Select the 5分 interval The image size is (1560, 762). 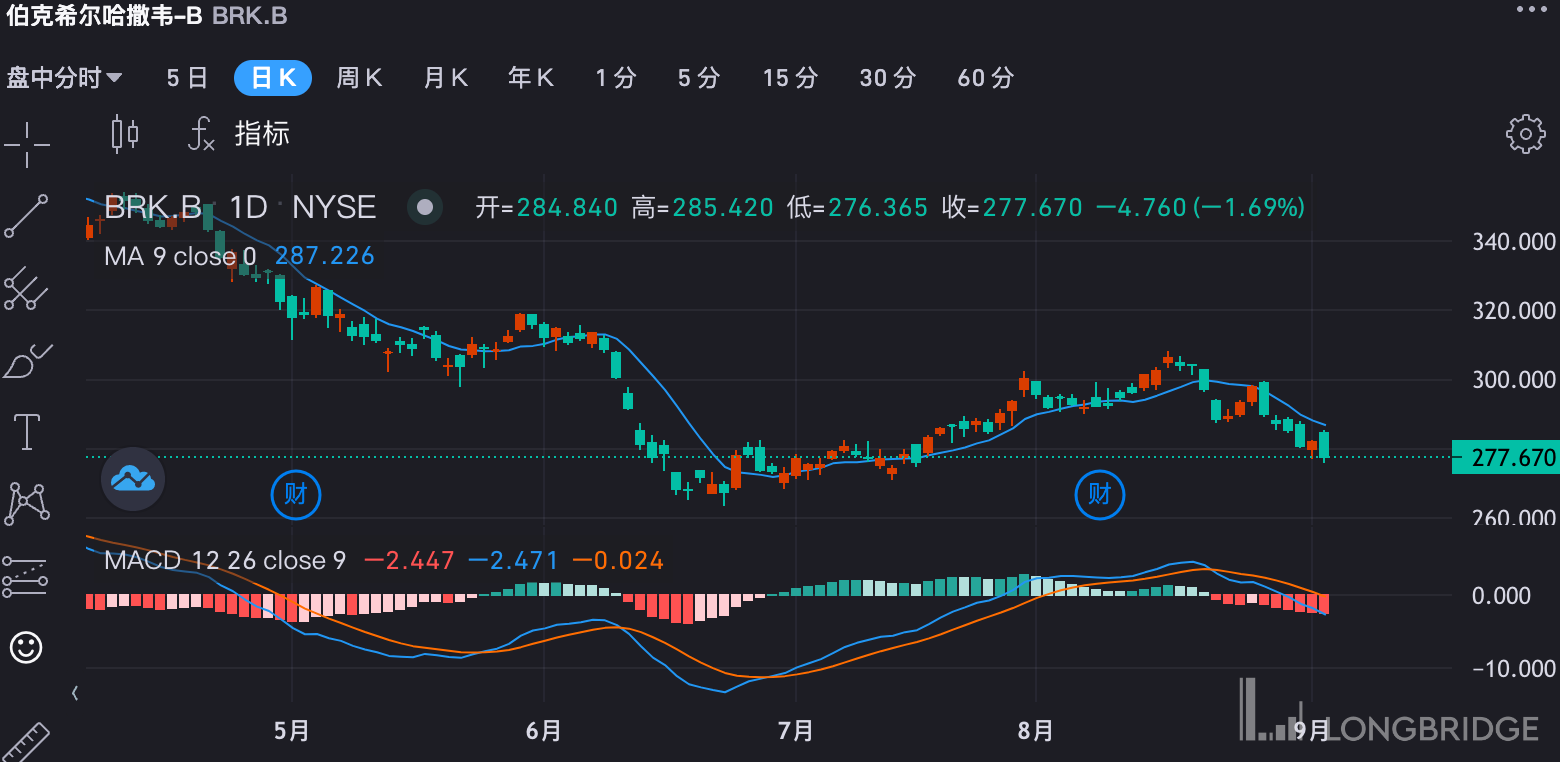(699, 78)
